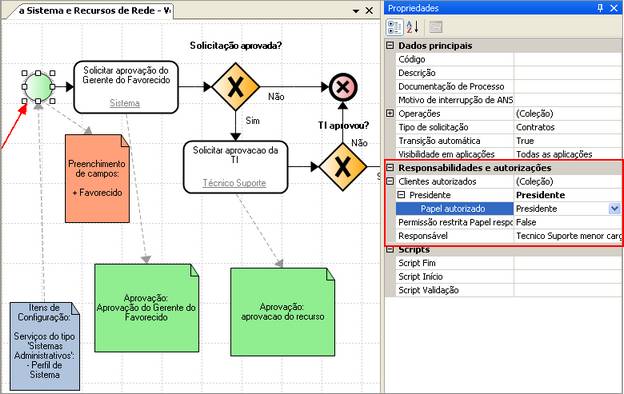This screenshot has height=394, width=624.
Task: Click the 'Descrição' value field
Action: coord(568,73)
